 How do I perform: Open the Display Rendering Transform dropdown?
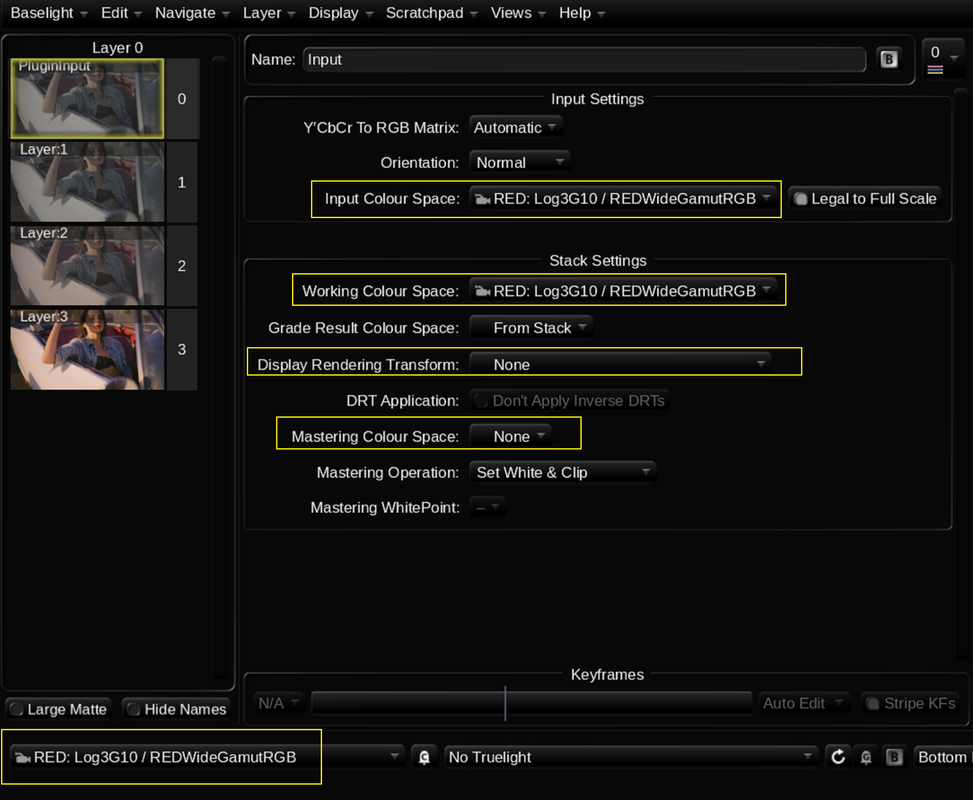click(x=621, y=364)
